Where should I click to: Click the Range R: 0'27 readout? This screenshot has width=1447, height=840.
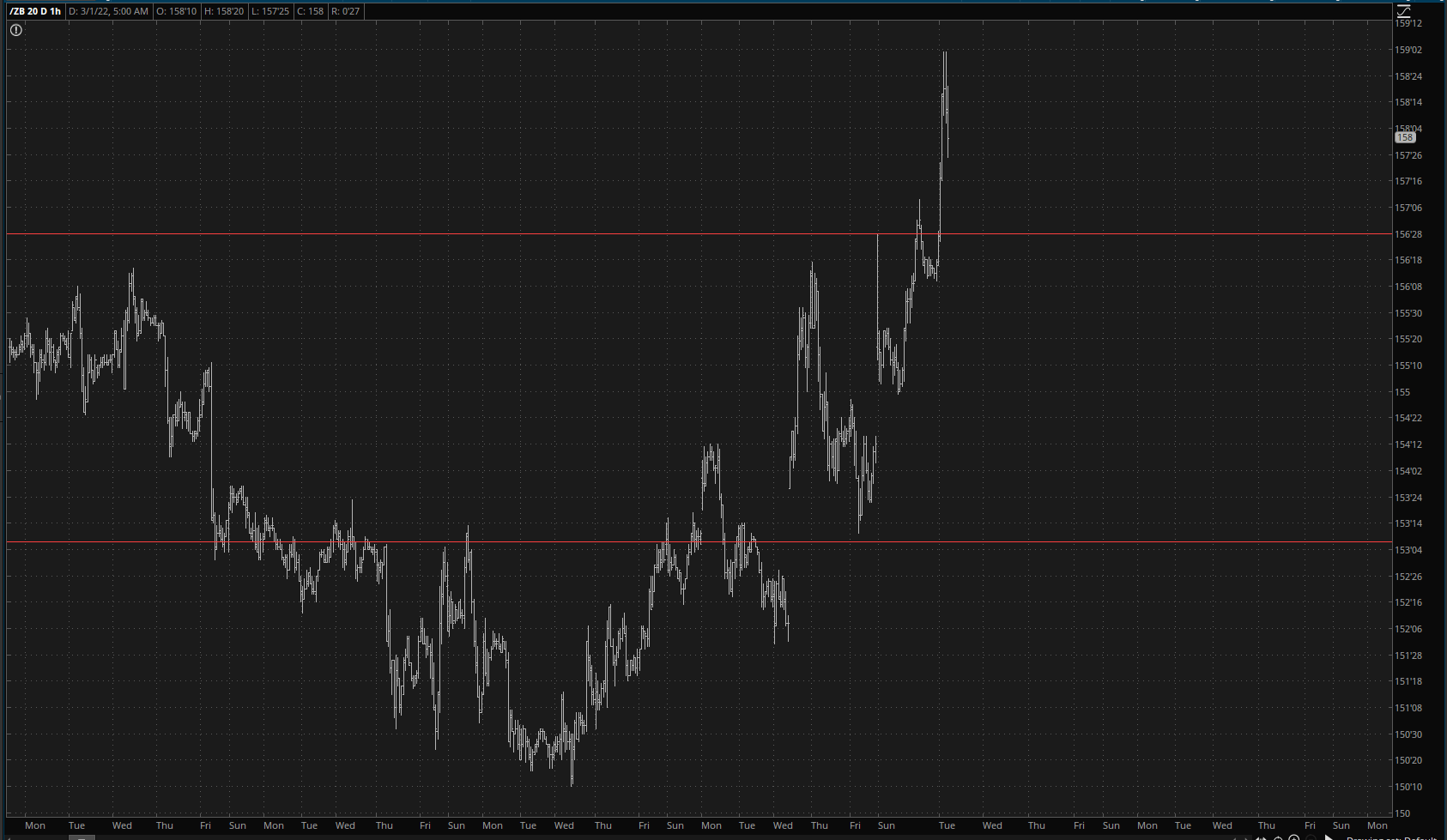[346, 11]
